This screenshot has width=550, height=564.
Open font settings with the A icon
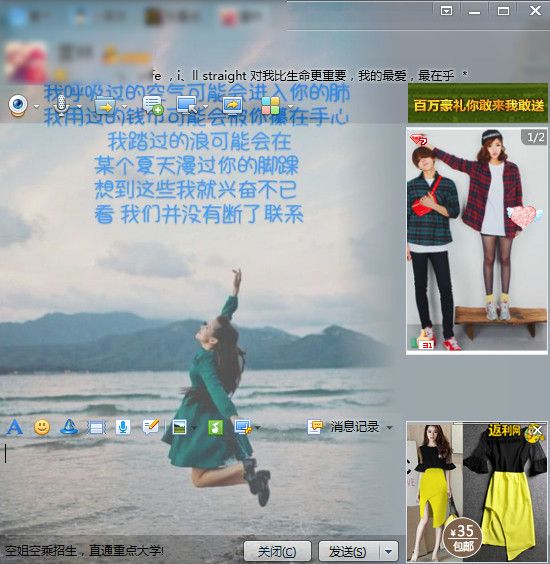14,427
